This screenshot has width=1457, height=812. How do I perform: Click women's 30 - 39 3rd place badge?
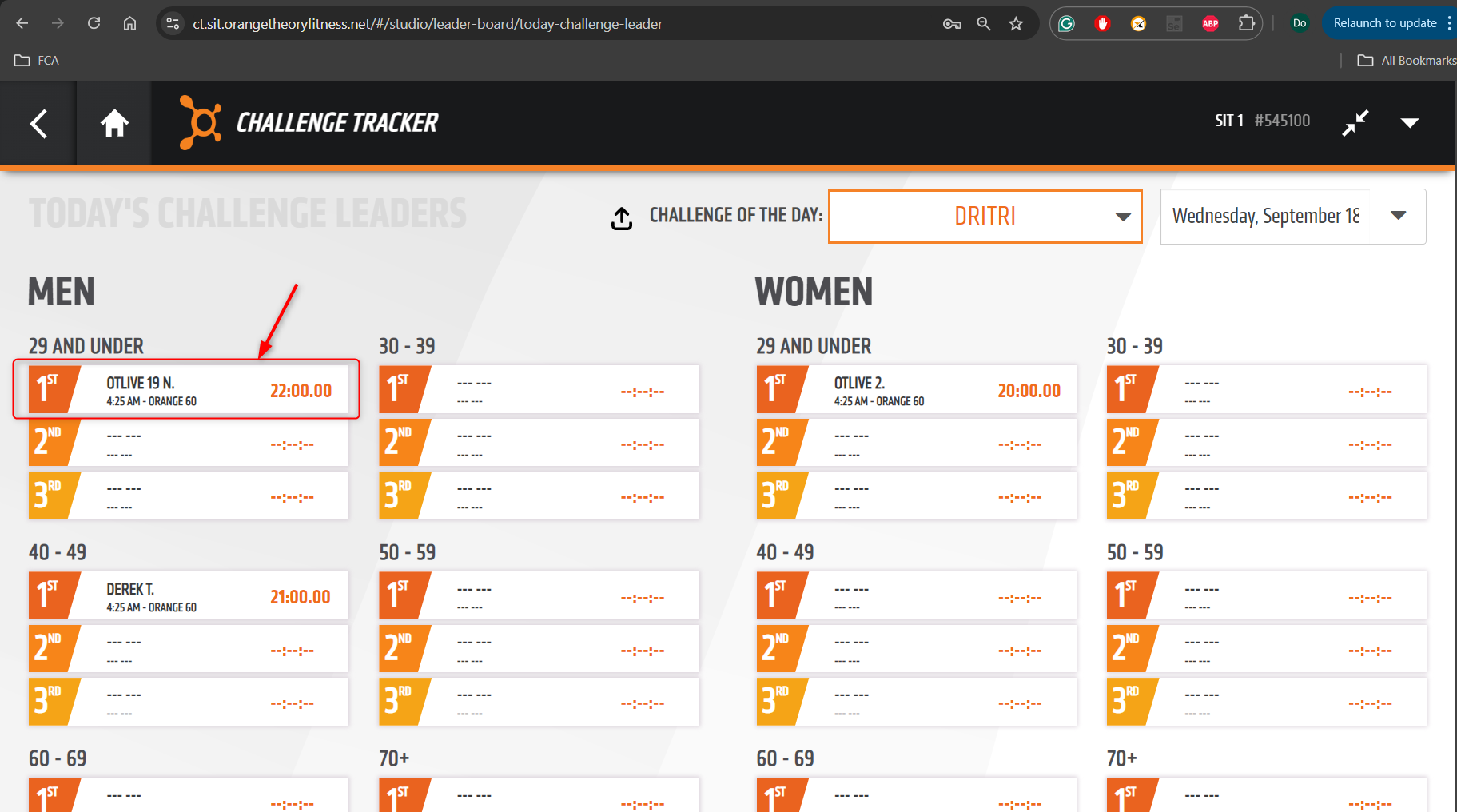click(1129, 496)
